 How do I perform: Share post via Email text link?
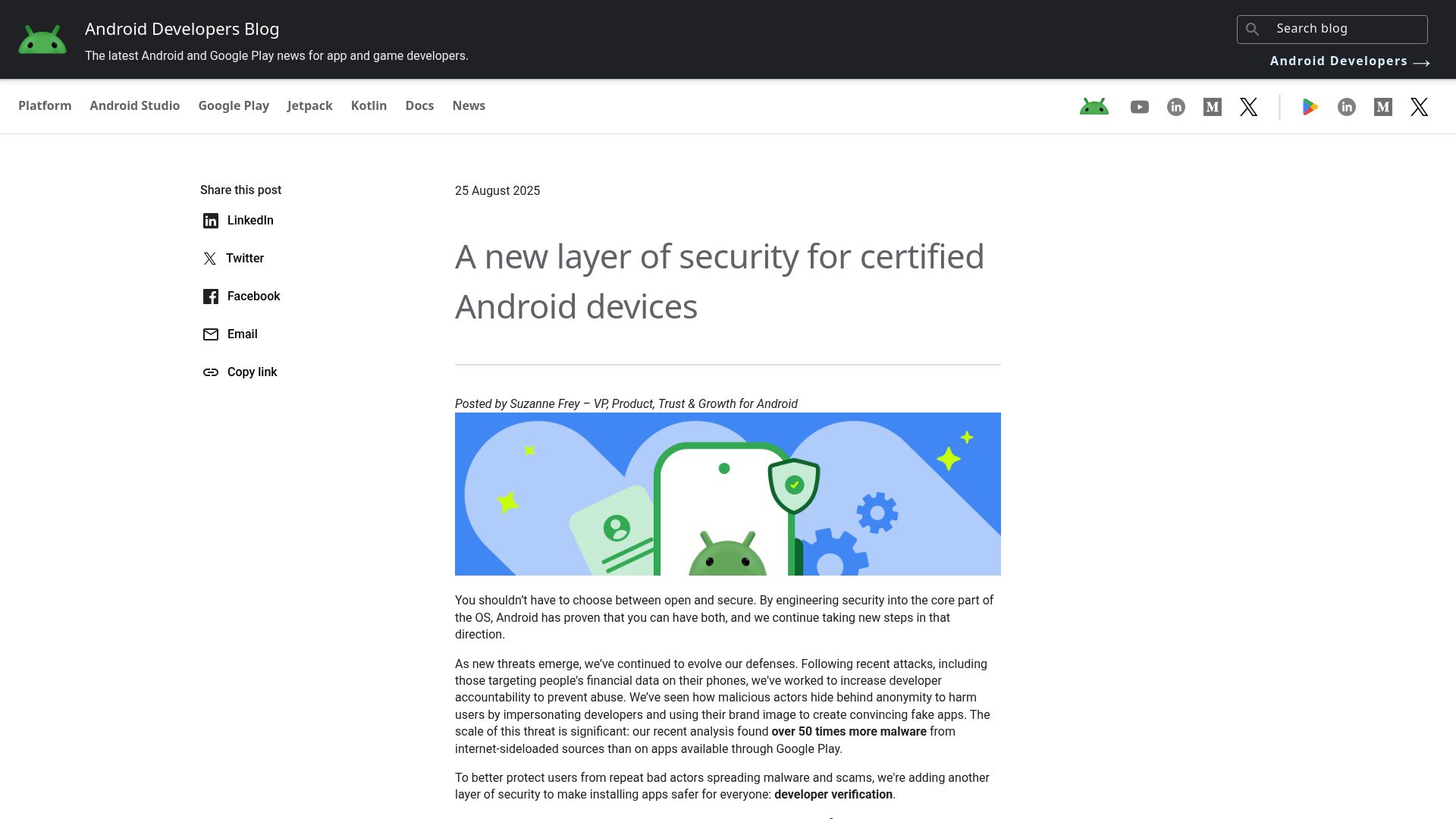[243, 334]
